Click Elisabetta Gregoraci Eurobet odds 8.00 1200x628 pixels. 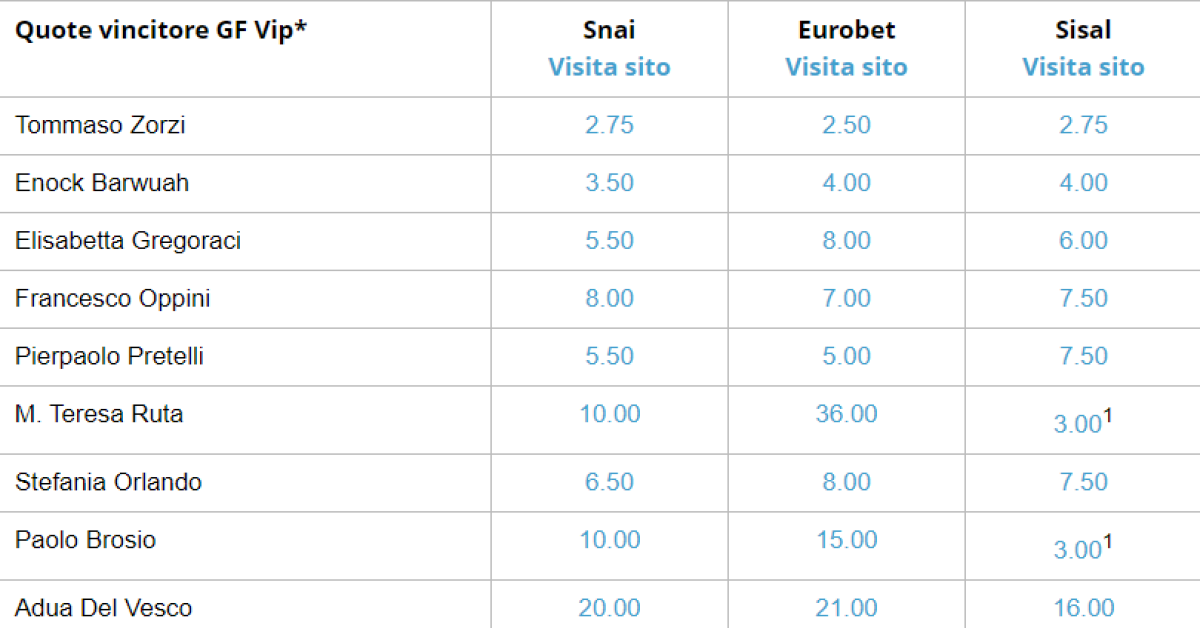coord(846,241)
